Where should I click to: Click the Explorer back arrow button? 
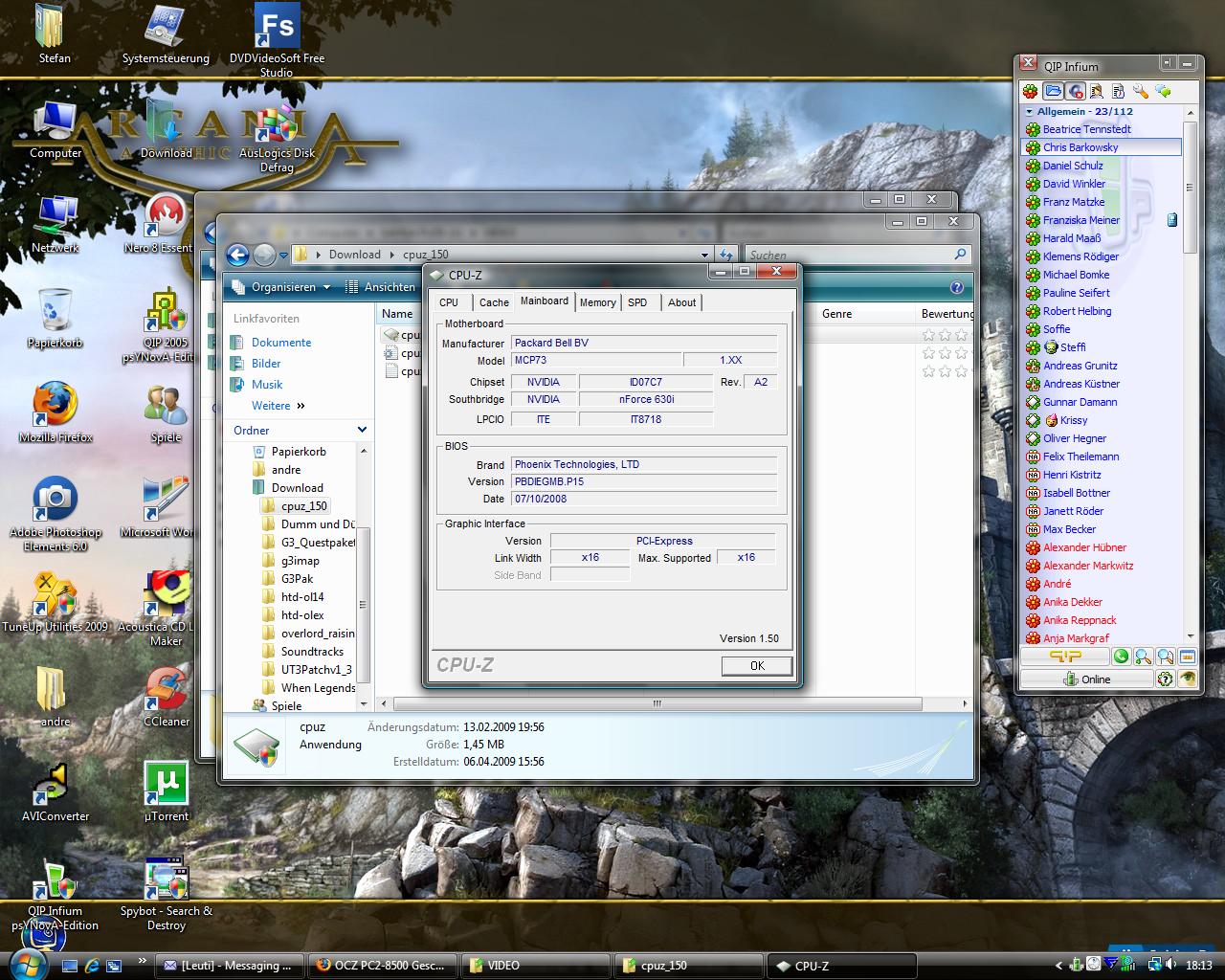coord(237,255)
